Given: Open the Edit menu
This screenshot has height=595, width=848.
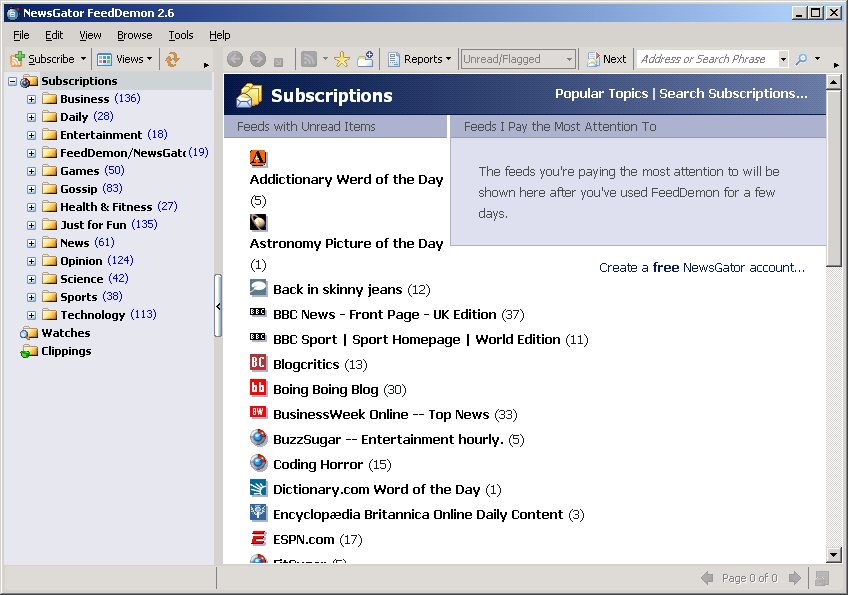Looking at the screenshot, I should (x=54, y=35).
